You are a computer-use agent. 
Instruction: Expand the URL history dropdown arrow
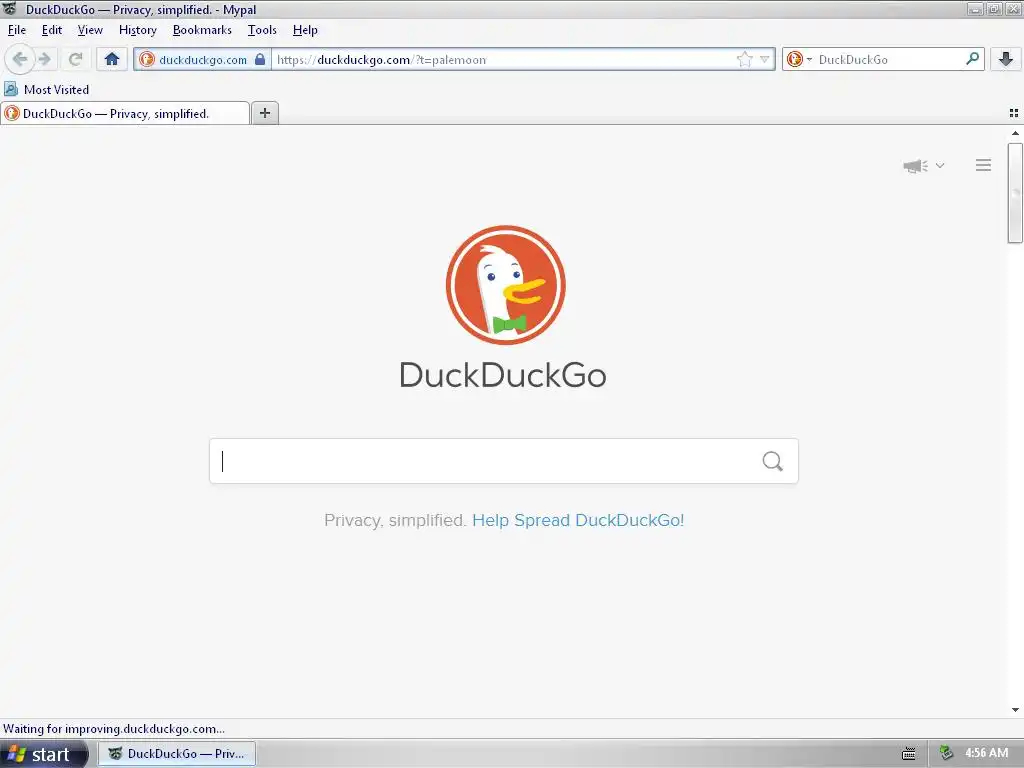tap(765, 59)
